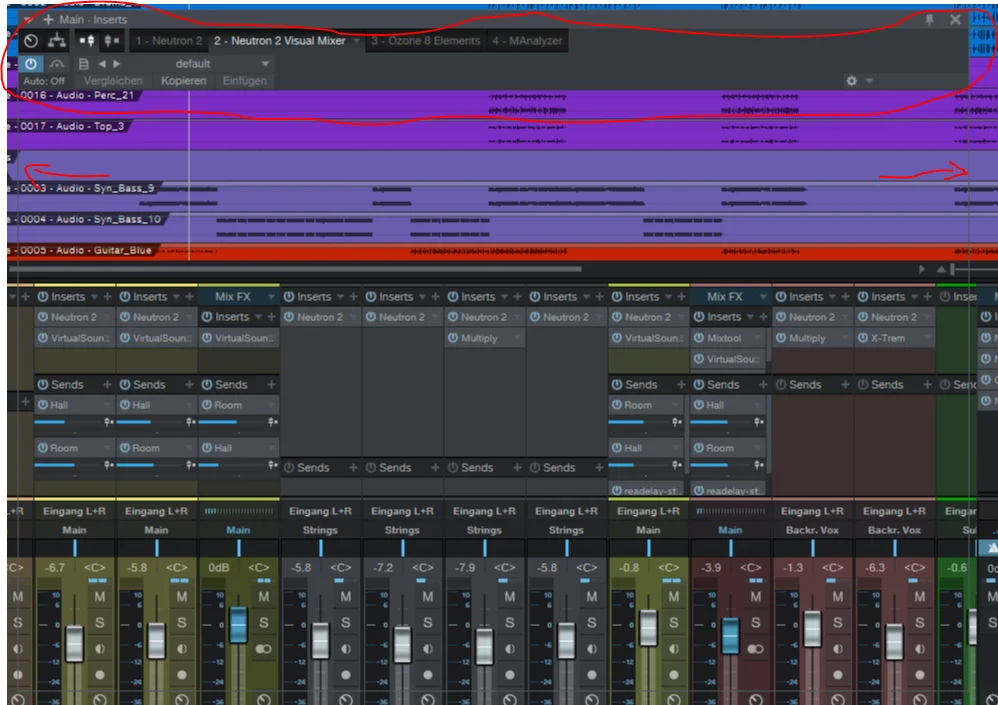The width and height of the screenshot is (998, 705).
Task: Click the record arm dot on the -7.9 channel
Action: pyautogui.click(x=510, y=674)
